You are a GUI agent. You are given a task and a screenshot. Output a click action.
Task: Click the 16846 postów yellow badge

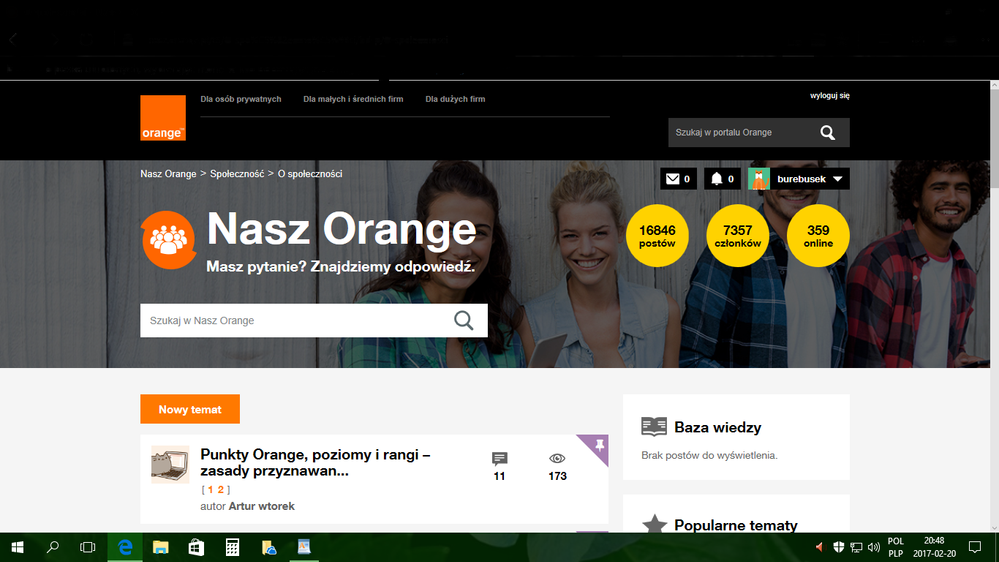[x=657, y=236]
